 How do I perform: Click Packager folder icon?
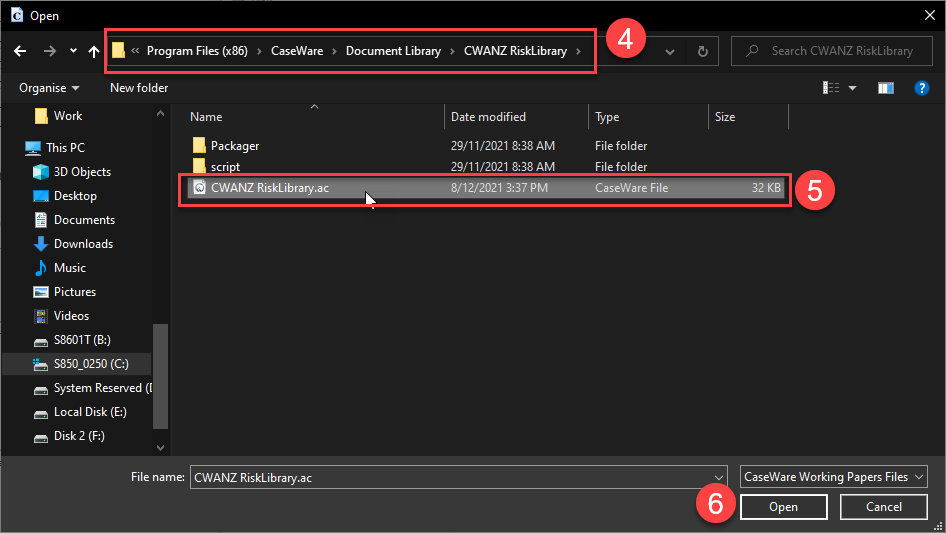[199, 145]
